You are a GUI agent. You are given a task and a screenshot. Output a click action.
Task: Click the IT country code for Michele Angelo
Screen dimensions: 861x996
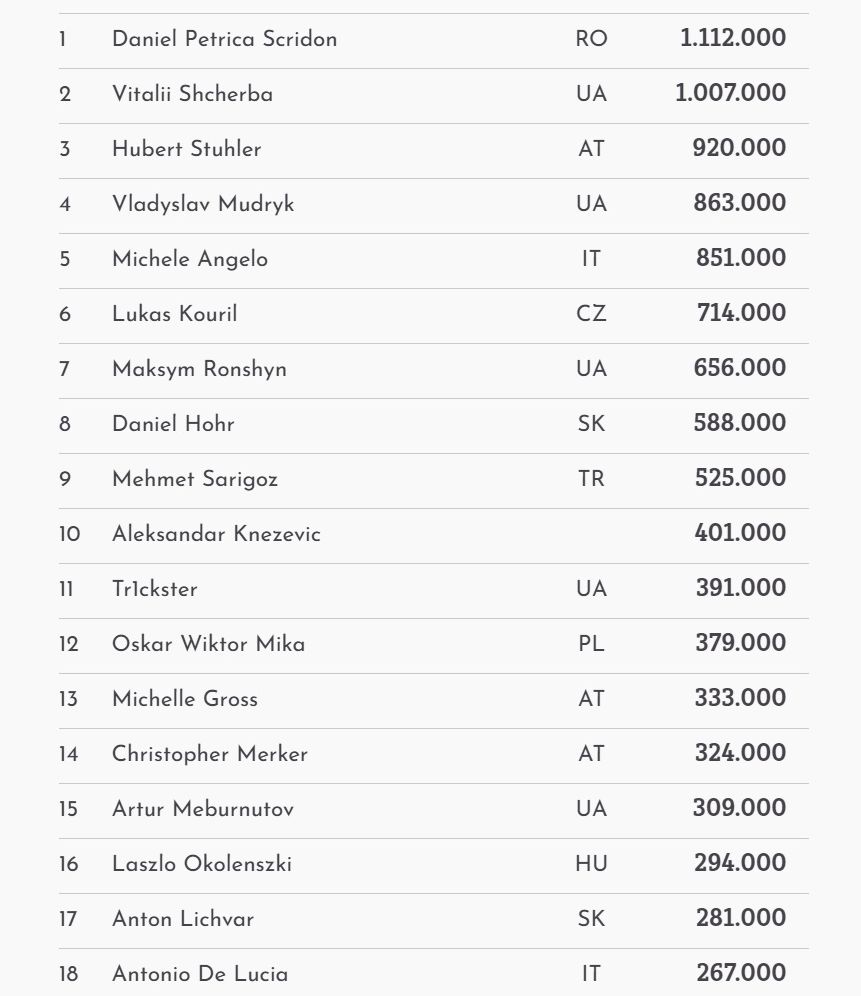pyautogui.click(x=591, y=259)
